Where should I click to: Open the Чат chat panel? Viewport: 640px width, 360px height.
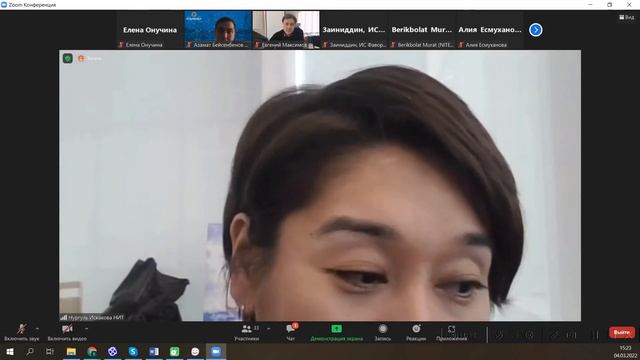[x=291, y=333]
